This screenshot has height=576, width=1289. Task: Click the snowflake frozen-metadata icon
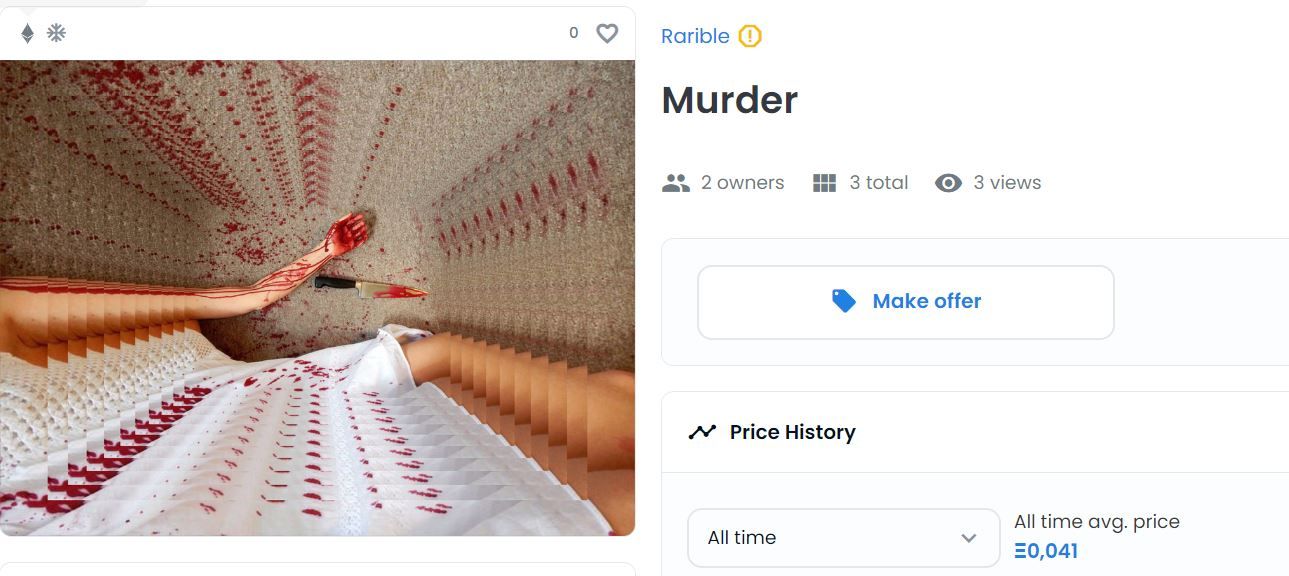tap(56, 33)
